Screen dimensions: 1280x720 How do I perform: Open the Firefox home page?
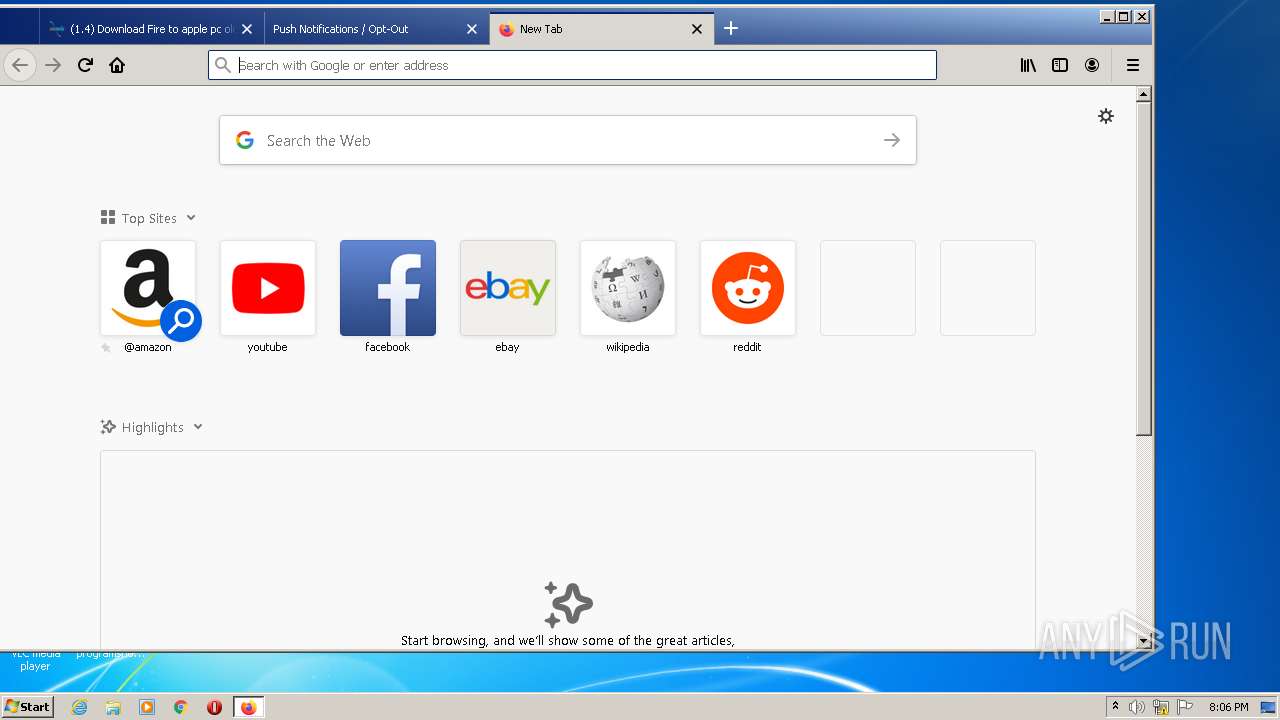[x=117, y=65]
